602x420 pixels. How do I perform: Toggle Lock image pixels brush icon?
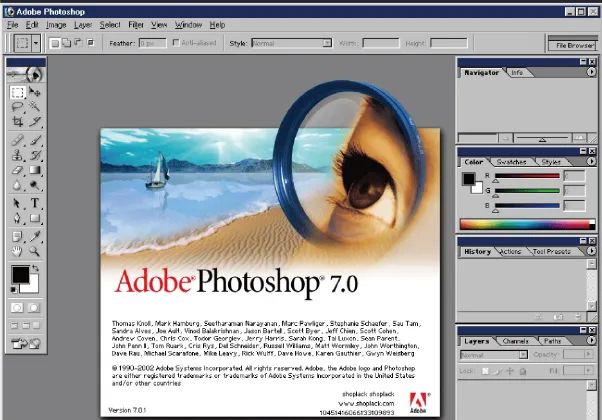click(x=498, y=371)
